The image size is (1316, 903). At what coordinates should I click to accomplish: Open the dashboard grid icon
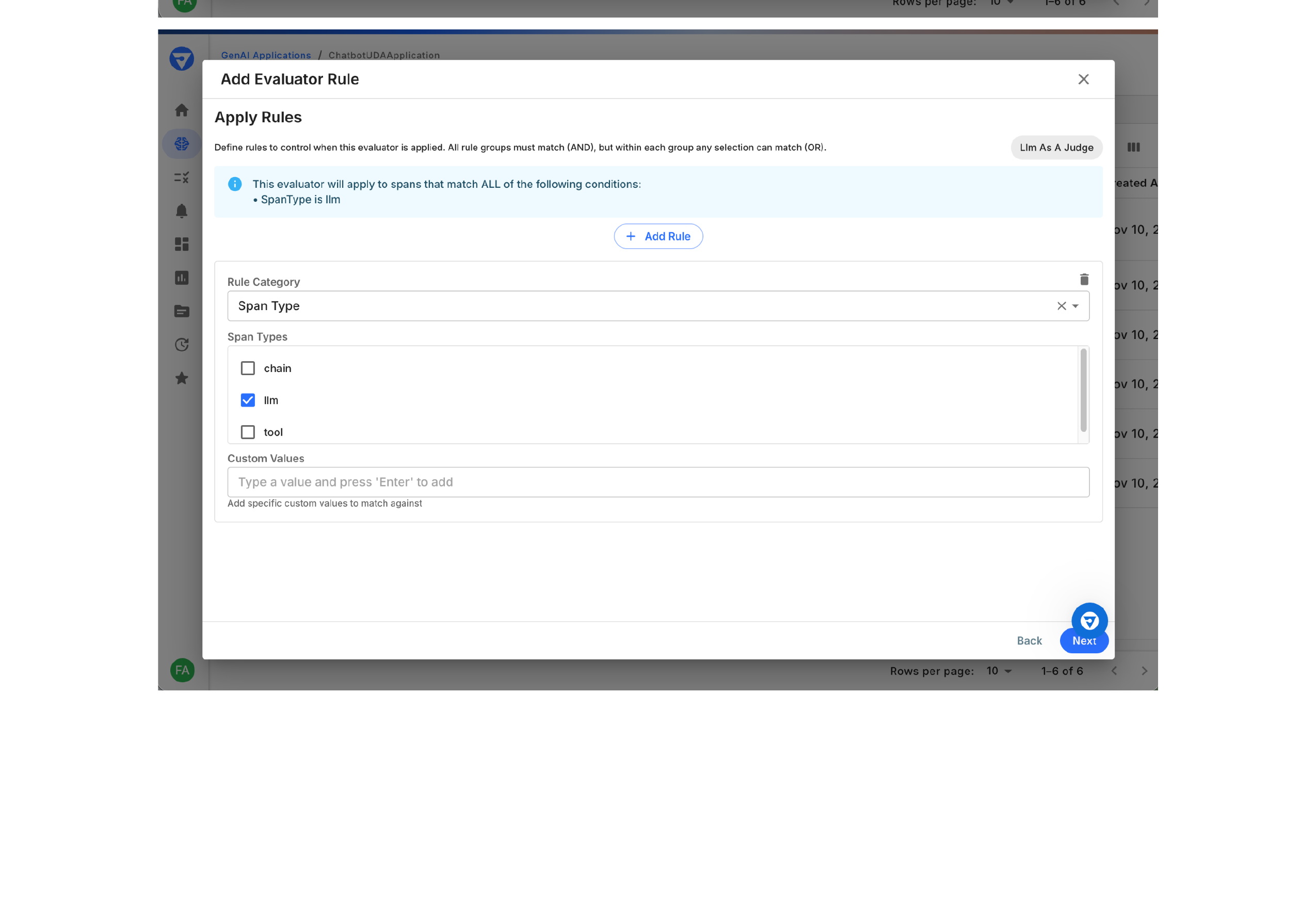coord(181,244)
